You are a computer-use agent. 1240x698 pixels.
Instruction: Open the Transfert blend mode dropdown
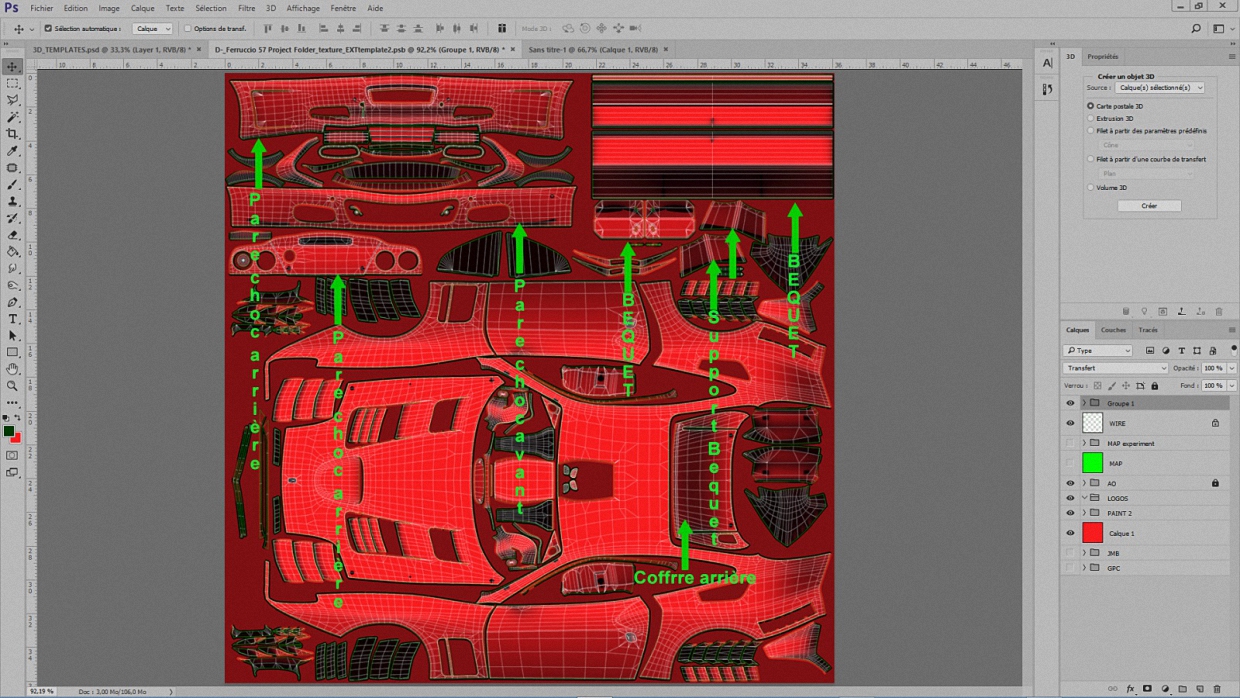click(x=1115, y=368)
